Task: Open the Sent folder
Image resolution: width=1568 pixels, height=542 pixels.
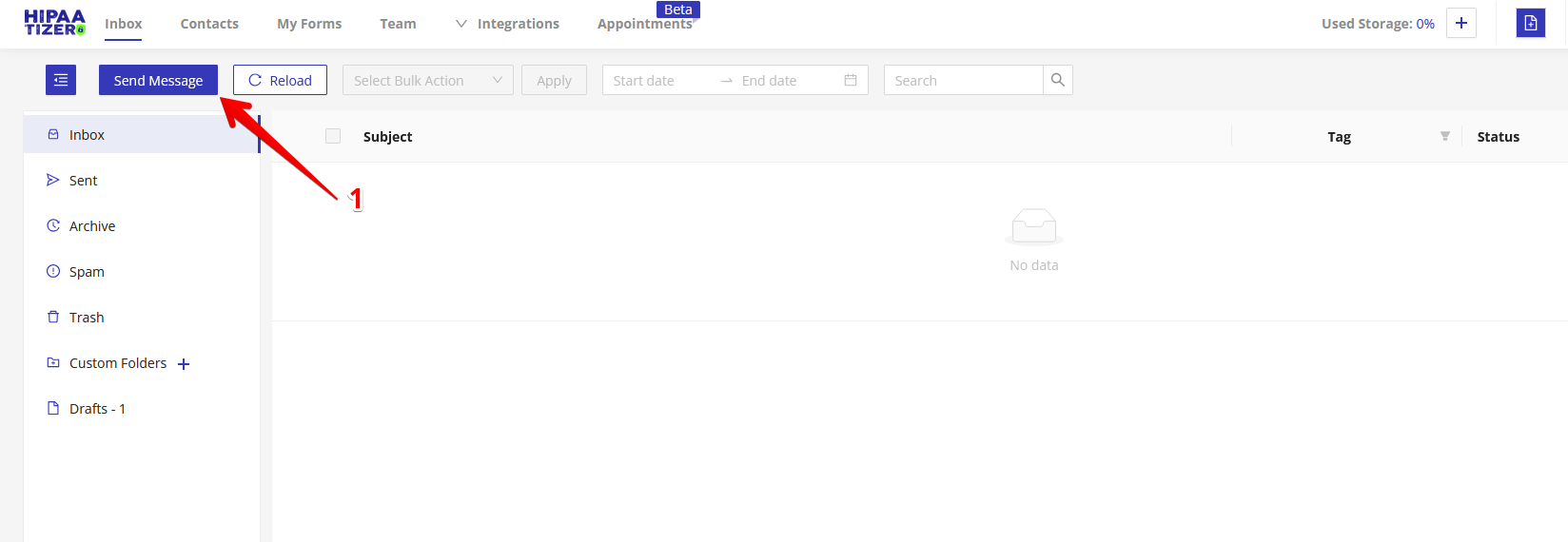Action: pos(83,181)
